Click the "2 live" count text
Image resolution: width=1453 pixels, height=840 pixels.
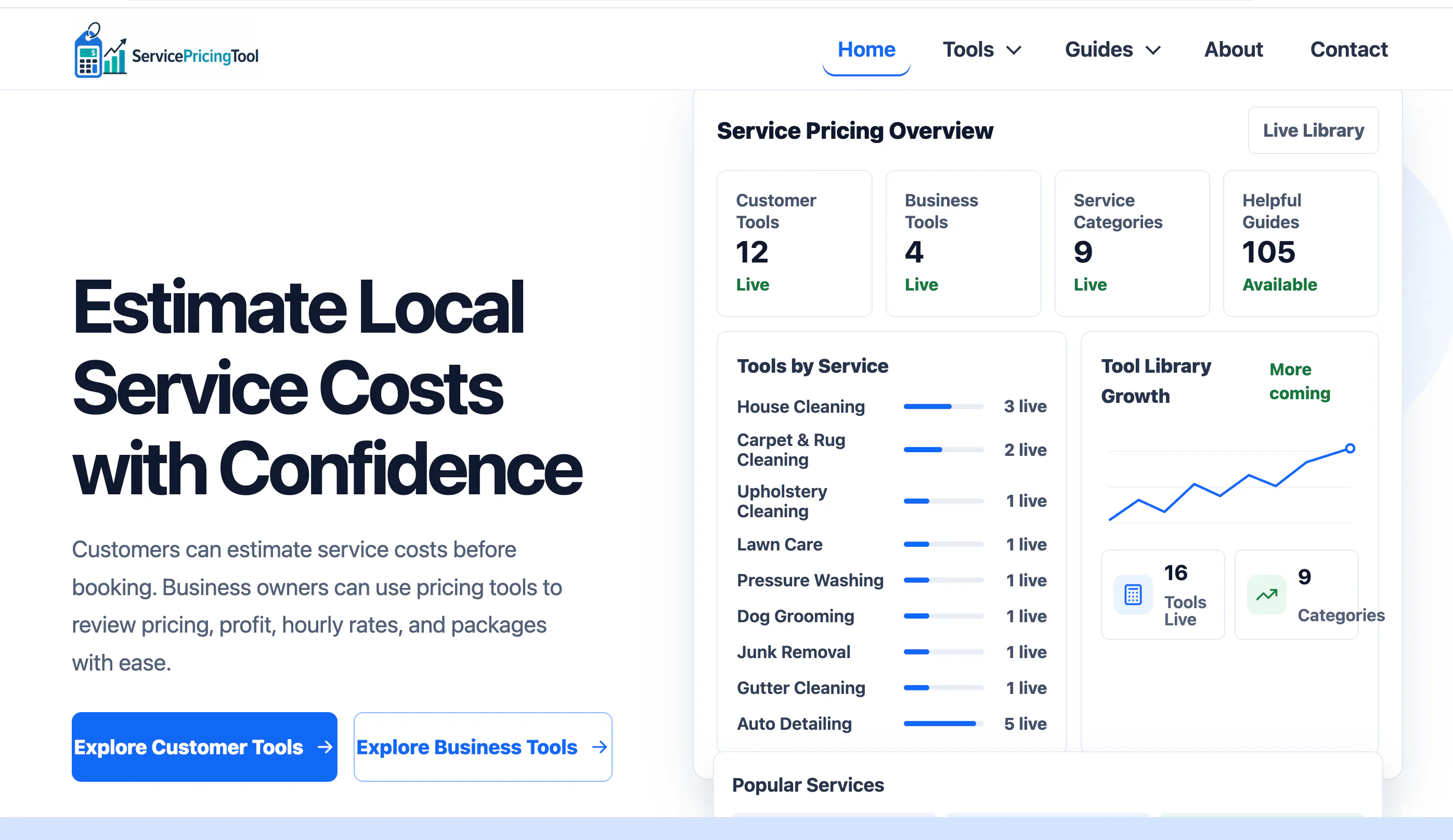(1025, 450)
